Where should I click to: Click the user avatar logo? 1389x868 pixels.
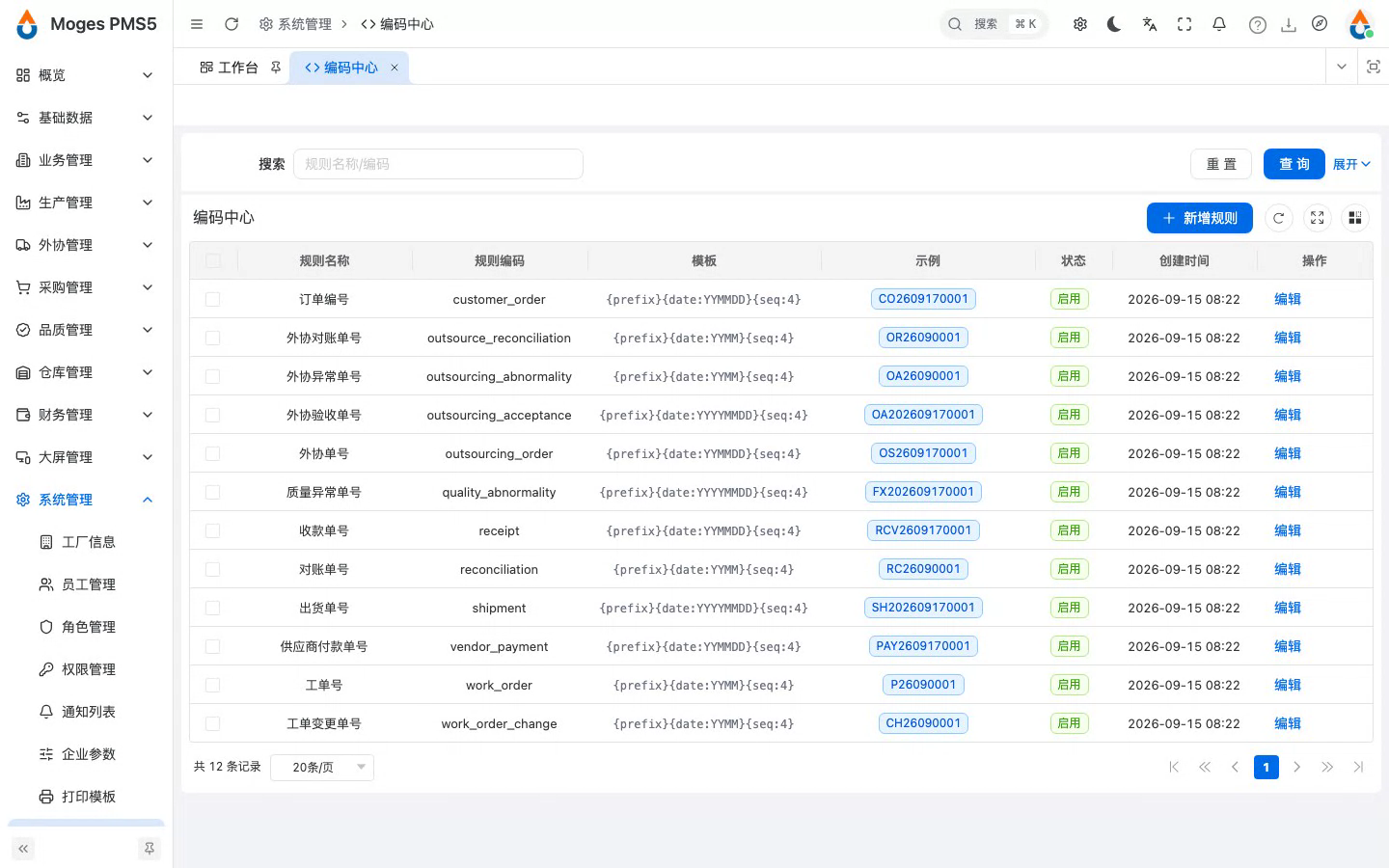coord(1361,24)
